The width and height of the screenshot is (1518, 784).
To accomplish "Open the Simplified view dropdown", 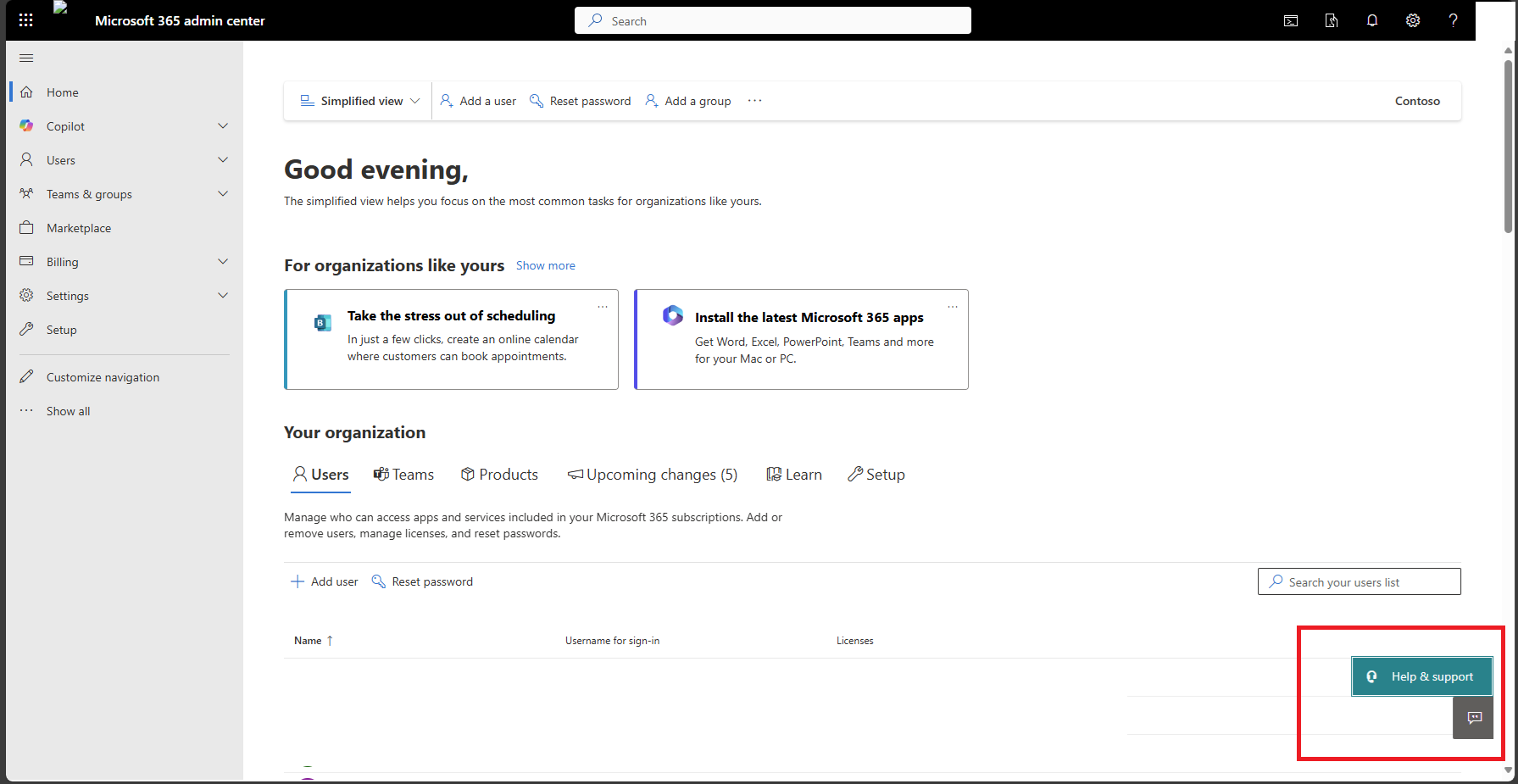I will pos(360,101).
